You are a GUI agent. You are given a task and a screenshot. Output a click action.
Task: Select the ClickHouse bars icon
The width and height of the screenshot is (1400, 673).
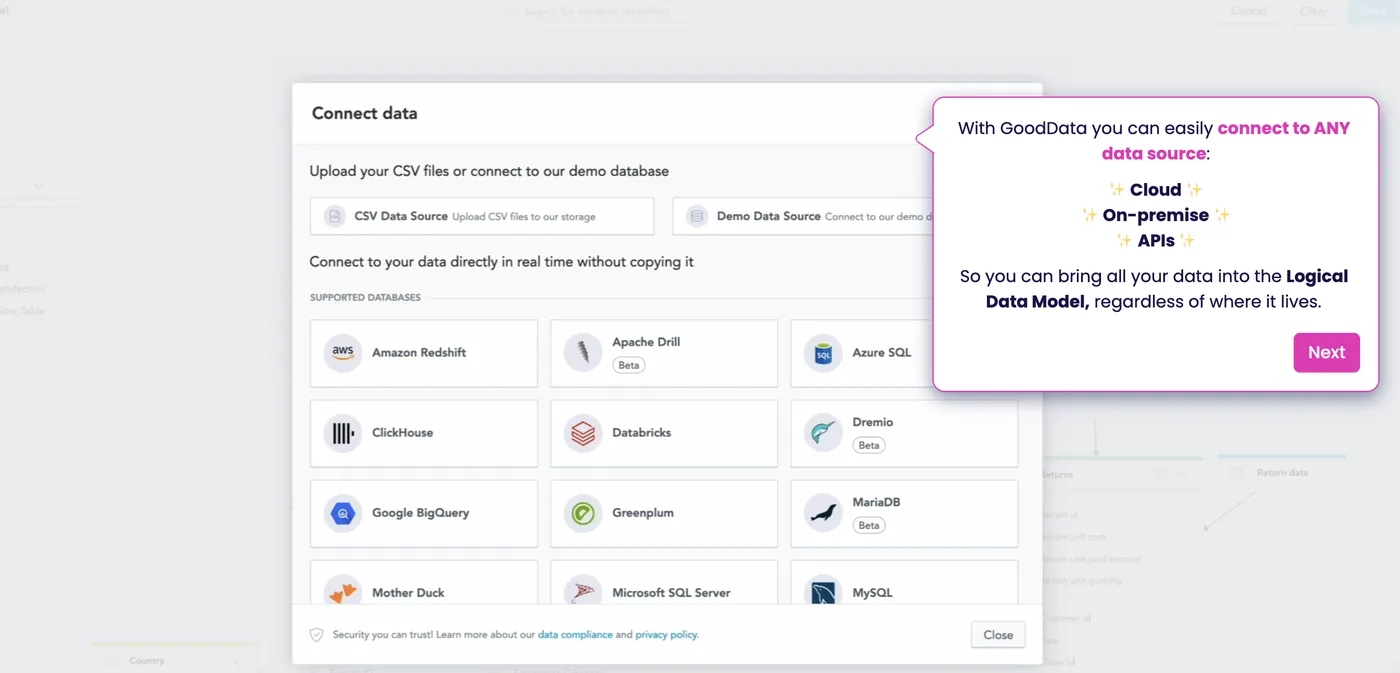(x=343, y=433)
